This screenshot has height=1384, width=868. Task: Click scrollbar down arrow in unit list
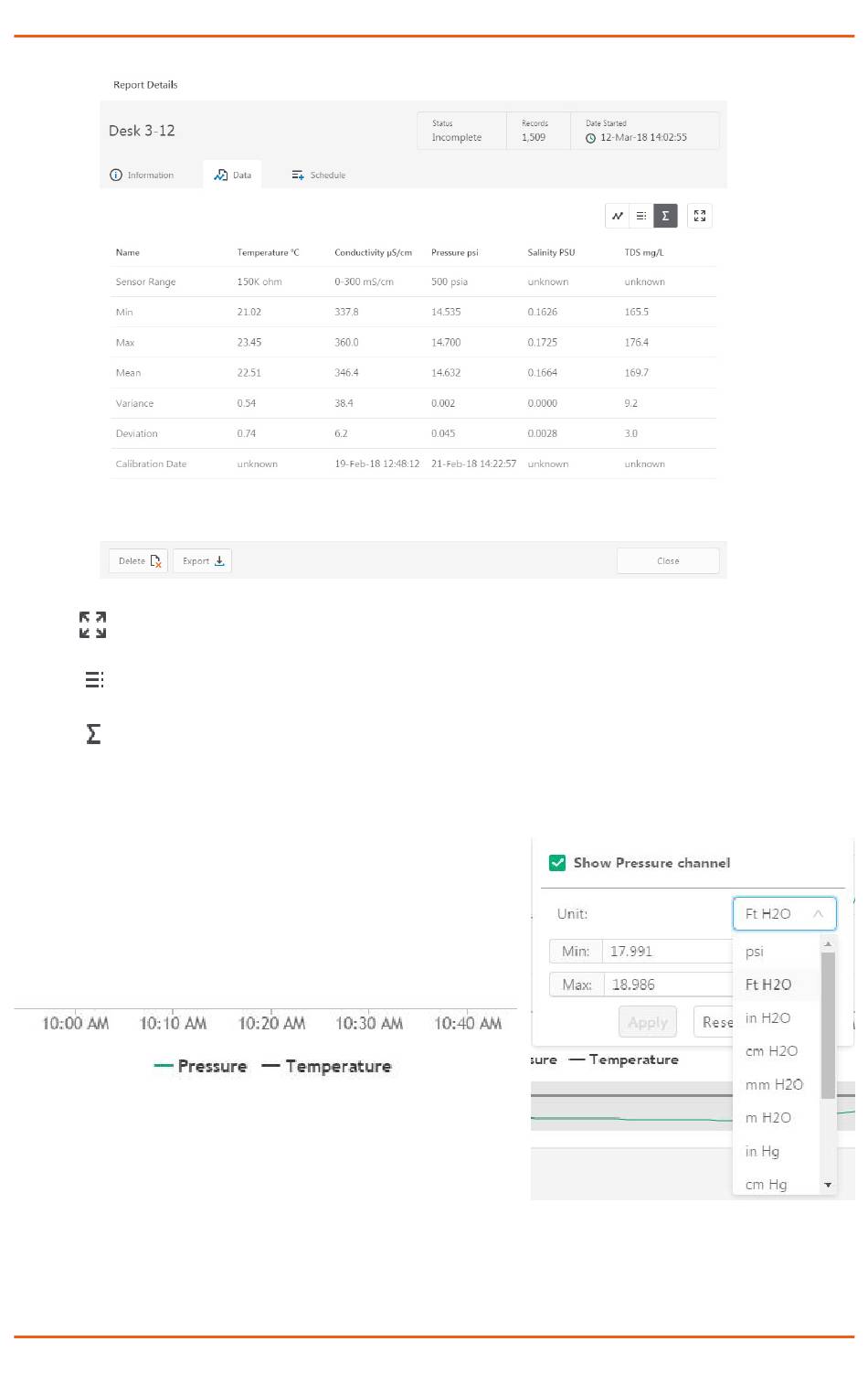coord(828,1185)
